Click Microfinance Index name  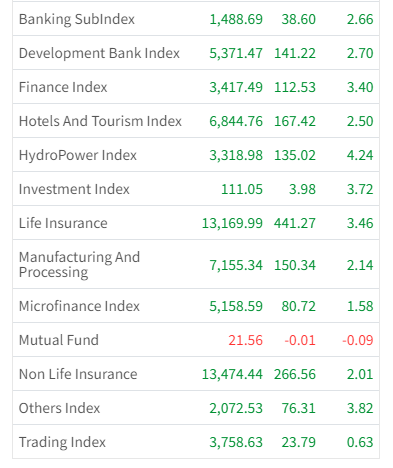click(79, 306)
